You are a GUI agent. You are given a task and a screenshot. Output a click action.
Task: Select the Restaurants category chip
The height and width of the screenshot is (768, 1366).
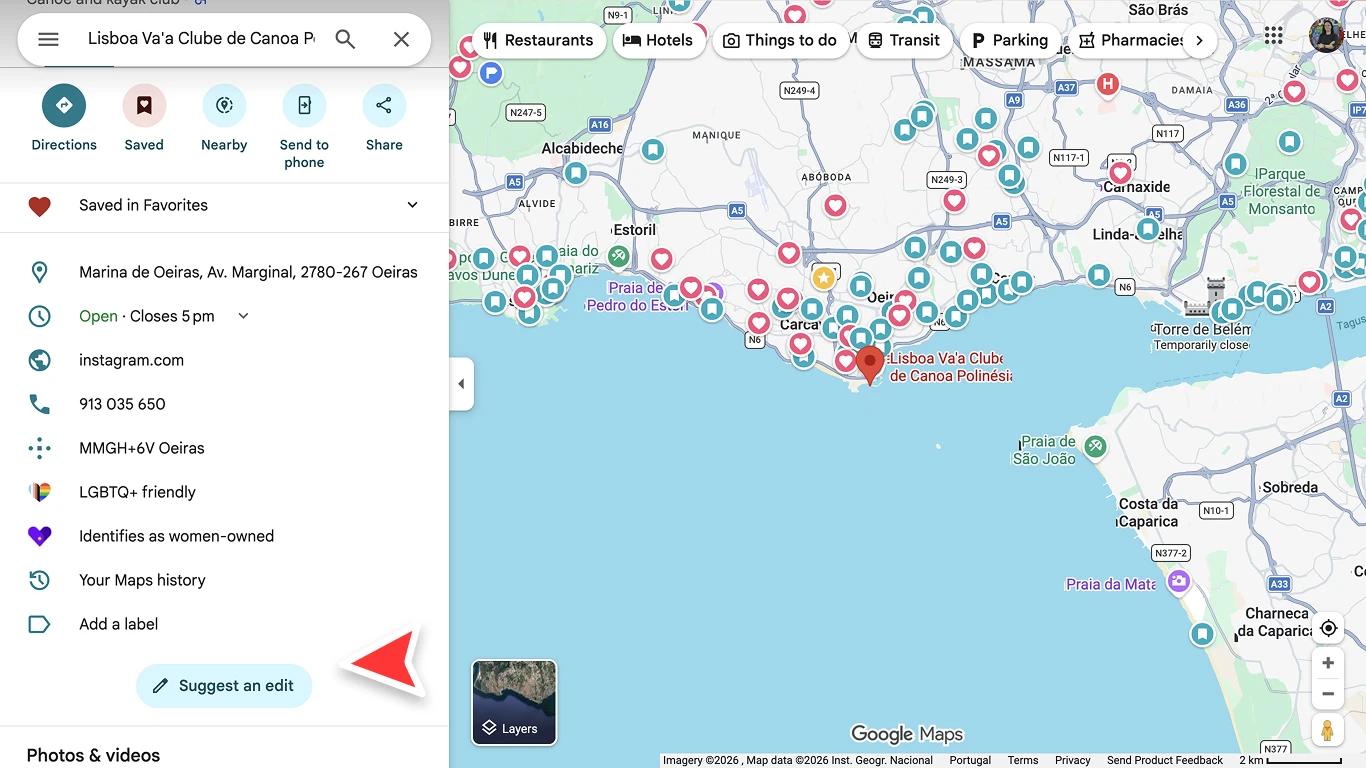538,40
